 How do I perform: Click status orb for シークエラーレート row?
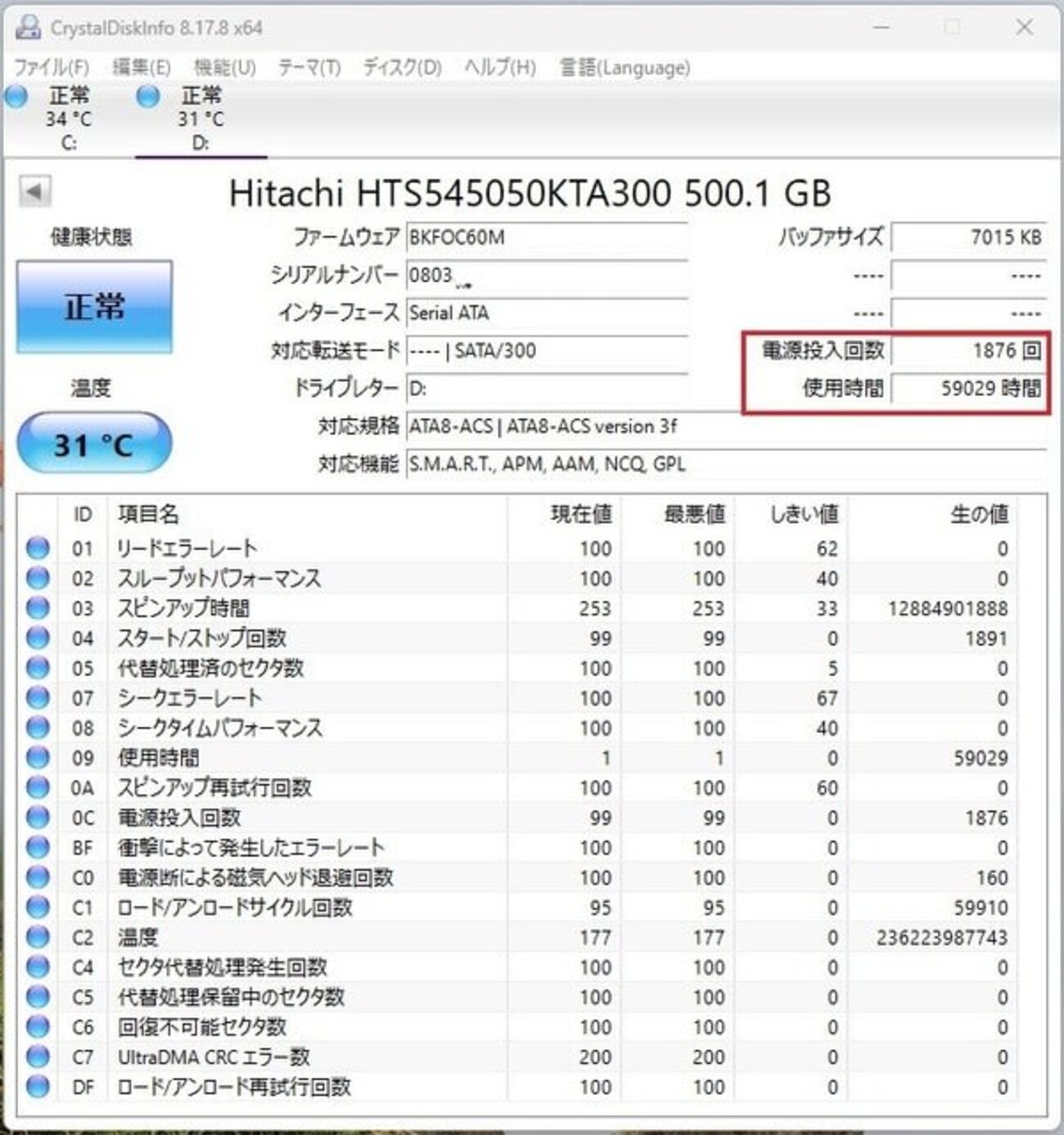pyautogui.click(x=38, y=698)
